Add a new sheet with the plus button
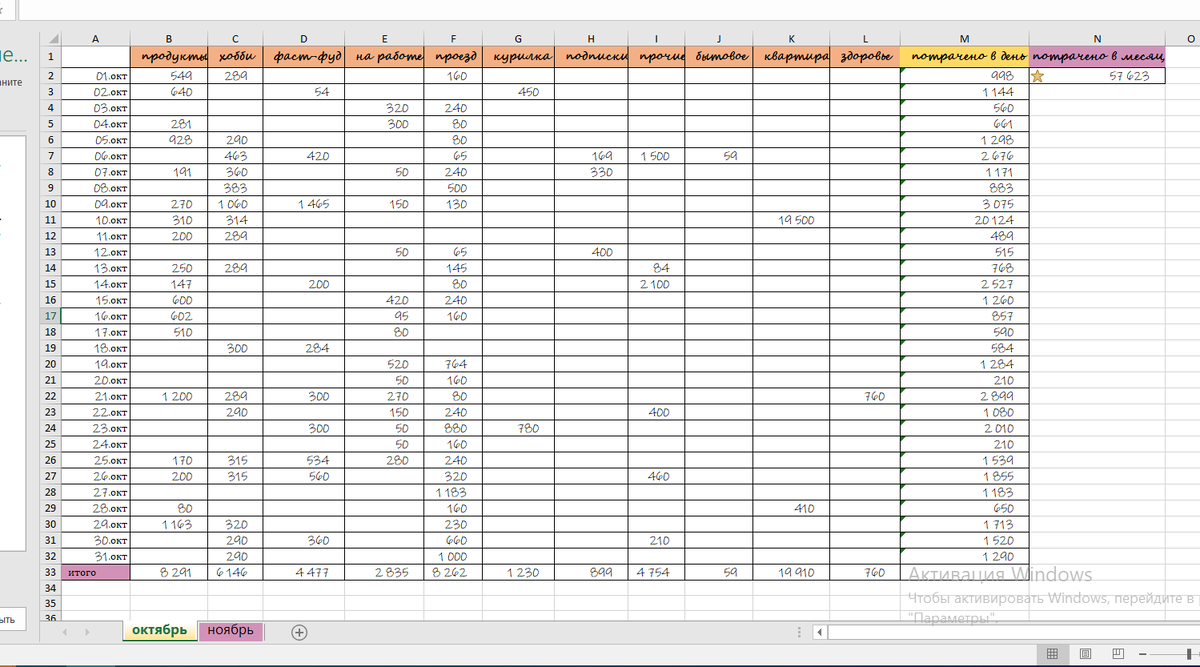 [x=298, y=632]
